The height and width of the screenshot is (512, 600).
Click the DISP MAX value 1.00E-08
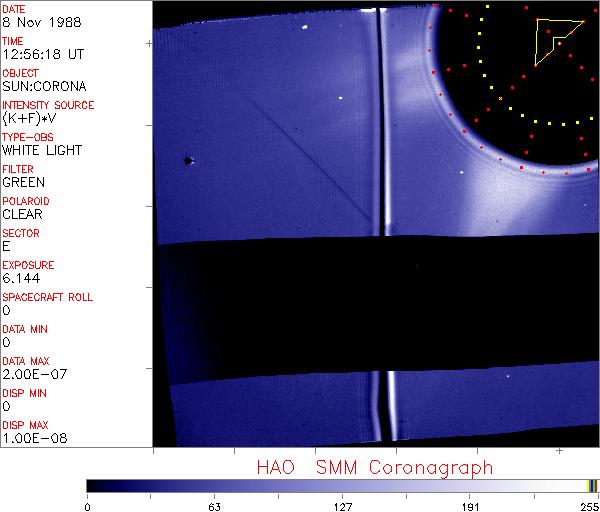29,438
